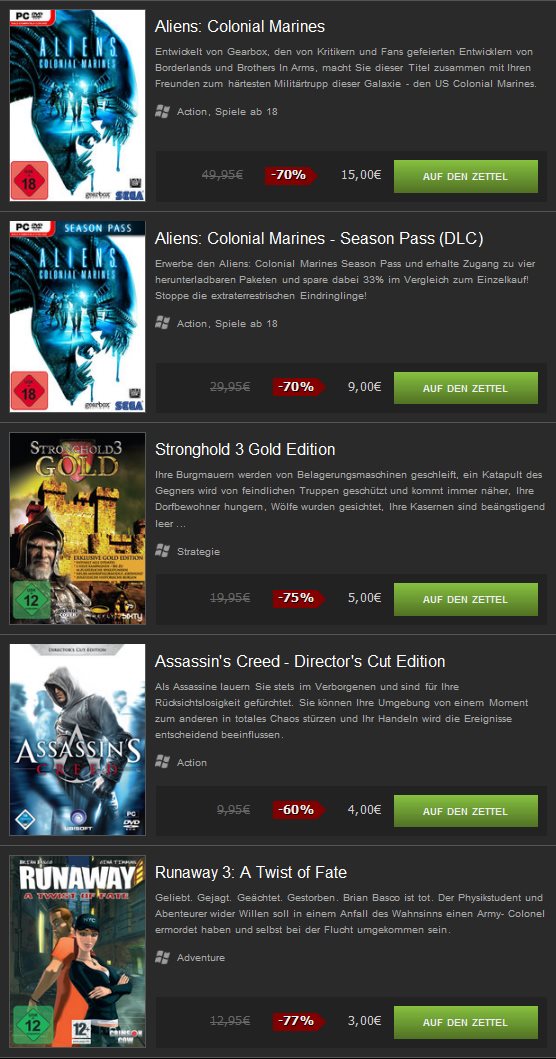The image size is (556, 1059).
Task: Click the -77% discount badge on Runaway 3
Action: click(299, 1021)
